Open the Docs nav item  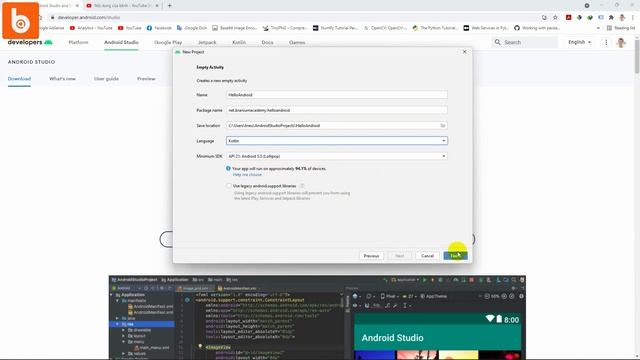click(267, 42)
